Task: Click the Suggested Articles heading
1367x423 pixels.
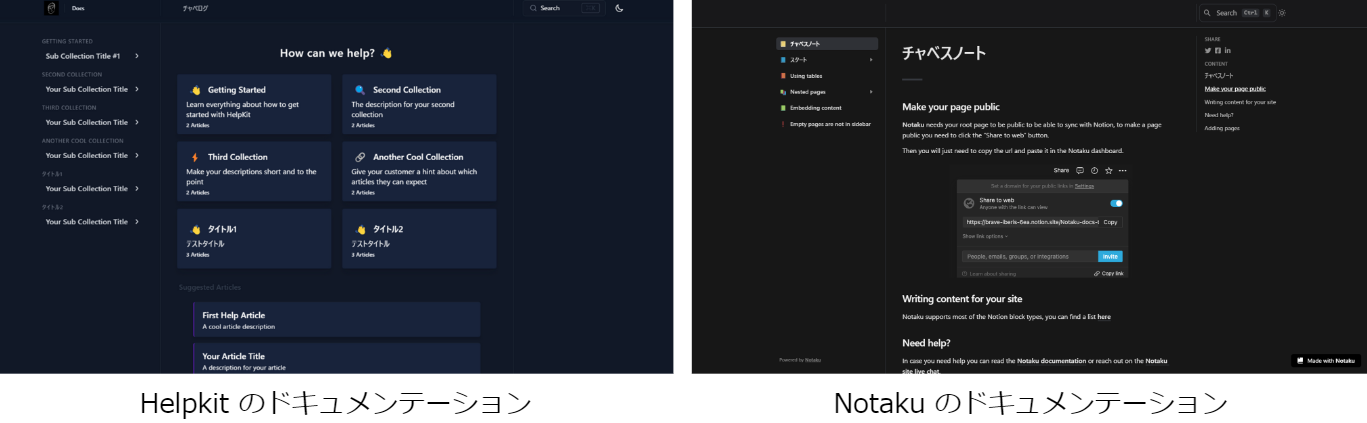Action: pos(209,287)
